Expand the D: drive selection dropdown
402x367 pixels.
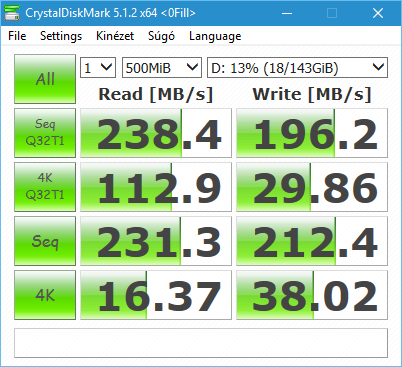pyautogui.click(x=297, y=68)
